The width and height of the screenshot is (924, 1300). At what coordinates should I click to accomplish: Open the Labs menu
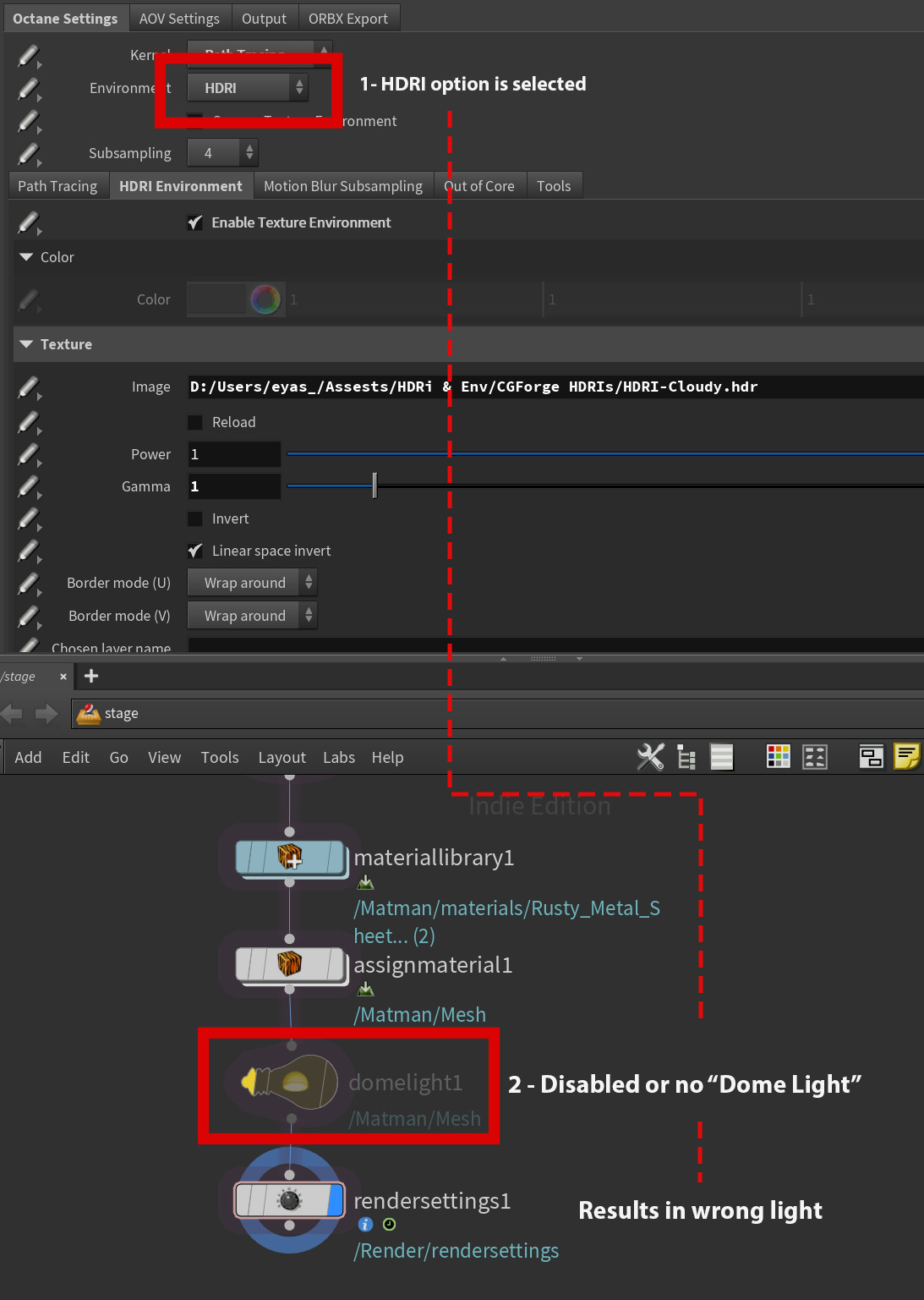coord(339,758)
